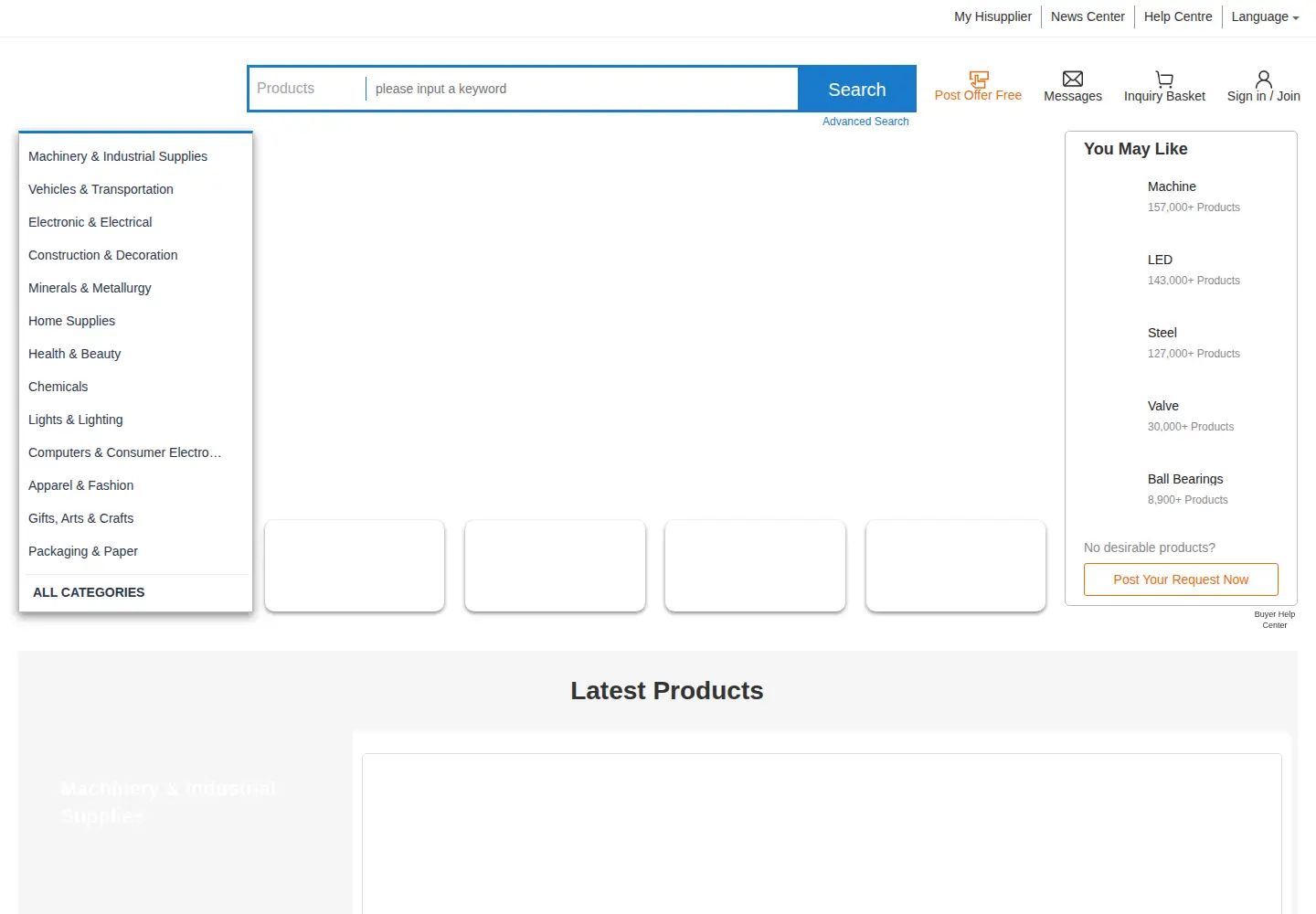1316x914 pixels.
Task: Select Home Supplies category
Action: [x=71, y=321]
